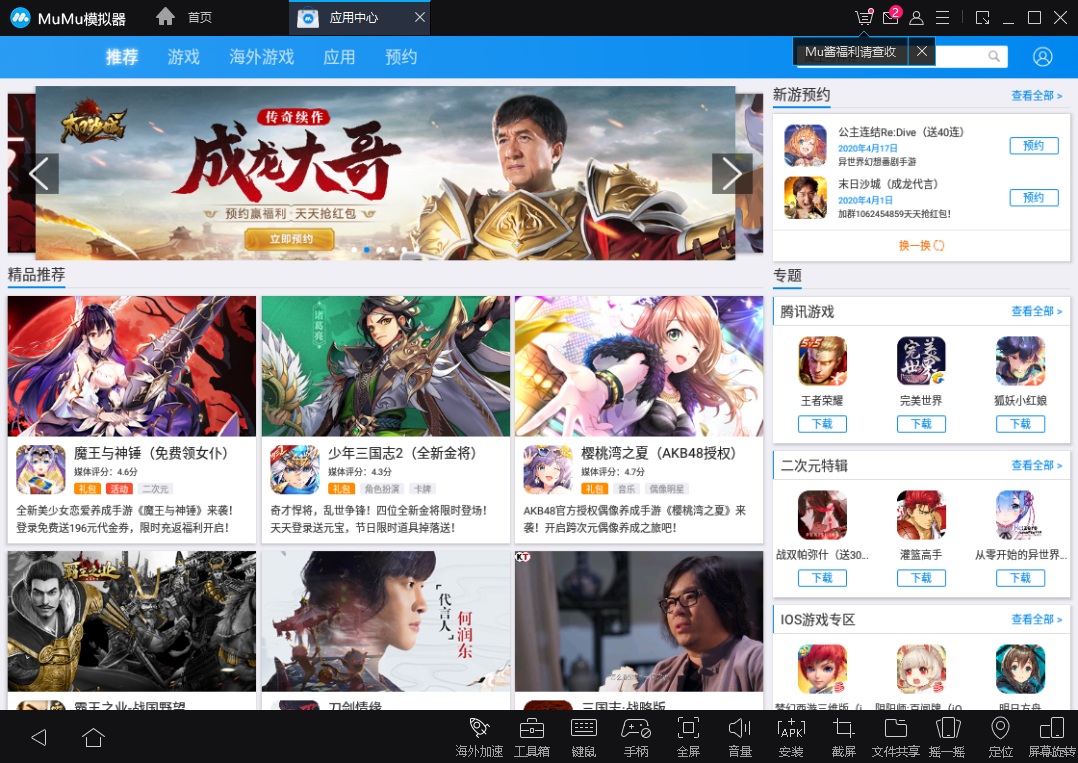1078x763 pixels.
Task: Click 查看全部 next to 腾讯游戏
Action: [x=1036, y=311]
